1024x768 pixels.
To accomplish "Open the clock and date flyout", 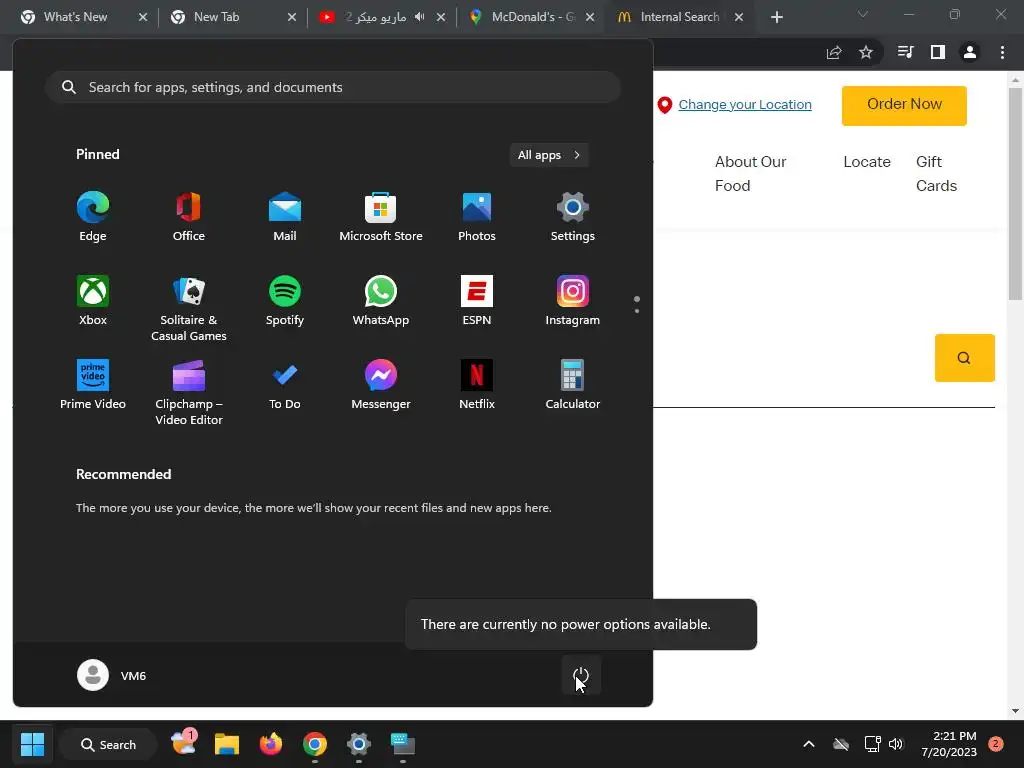I will coord(949,744).
